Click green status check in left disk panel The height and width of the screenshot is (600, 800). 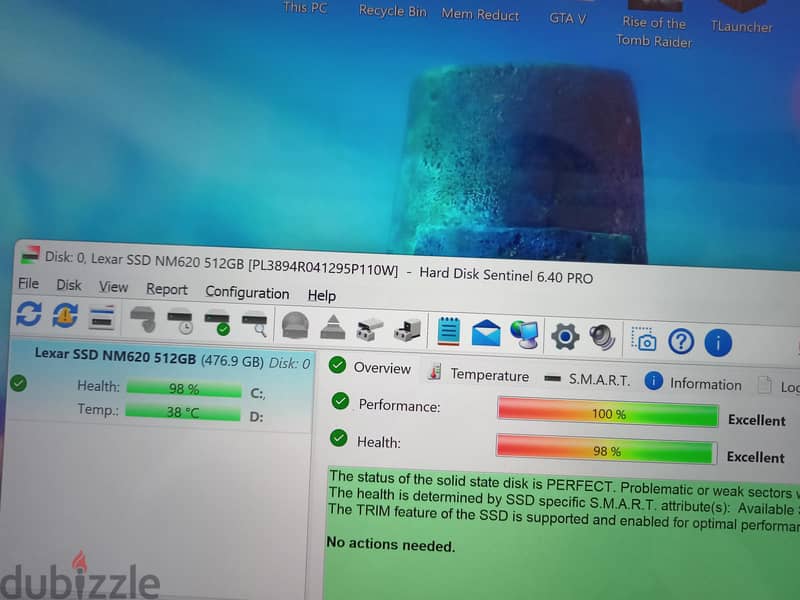click(18, 383)
